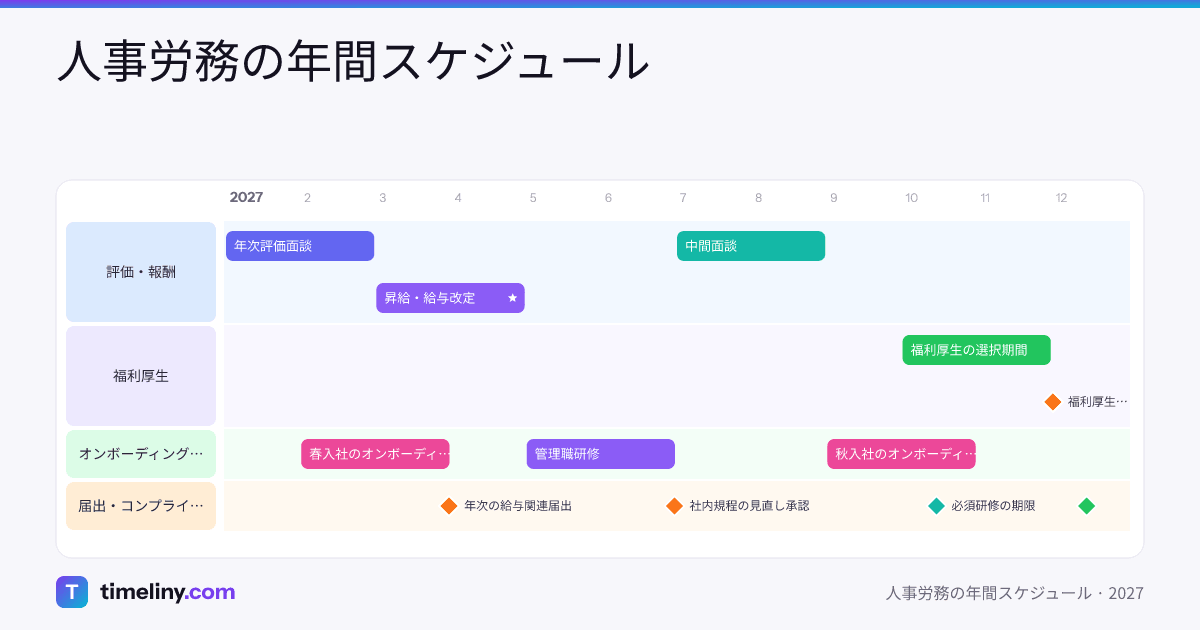Click the 社内規程の見直し承認 label text
The width and height of the screenshot is (1200, 630).
pos(749,506)
